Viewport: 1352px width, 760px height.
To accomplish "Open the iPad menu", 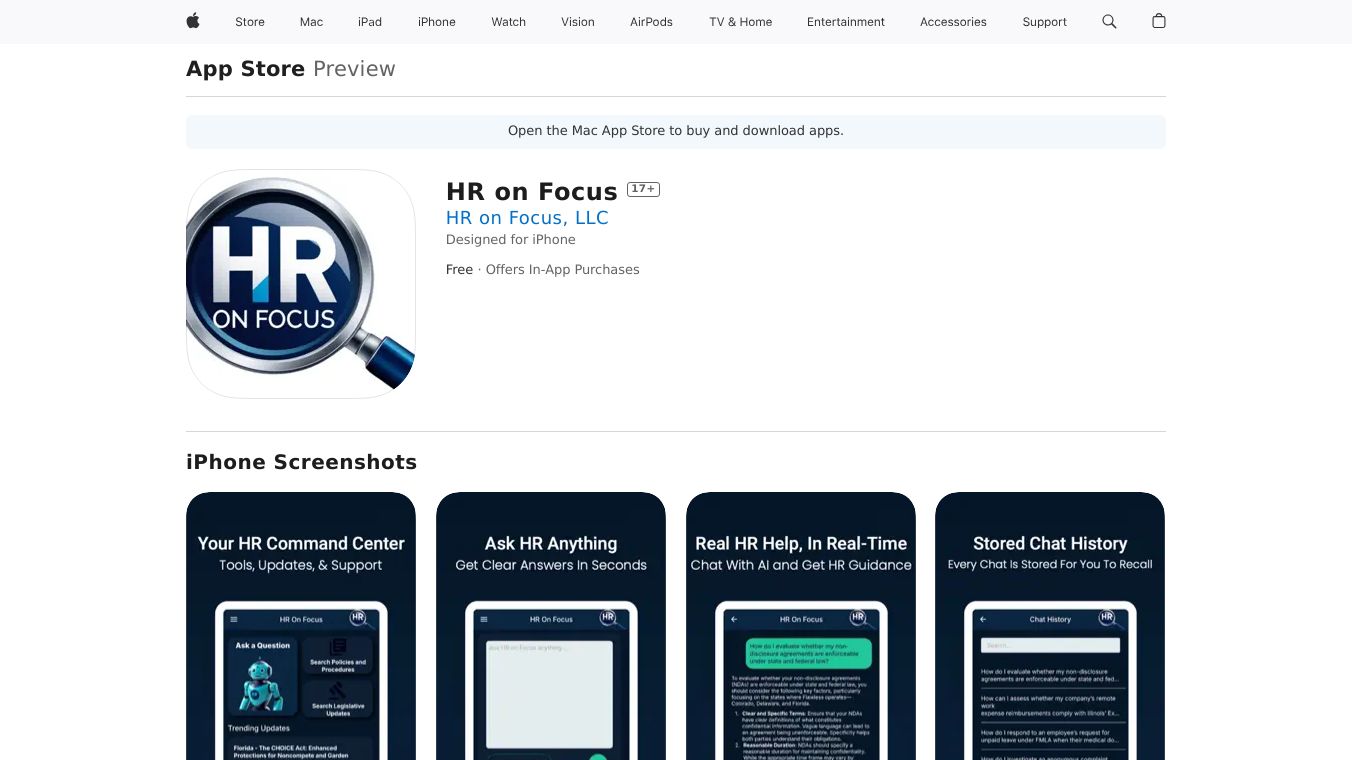I will pyautogui.click(x=370, y=22).
